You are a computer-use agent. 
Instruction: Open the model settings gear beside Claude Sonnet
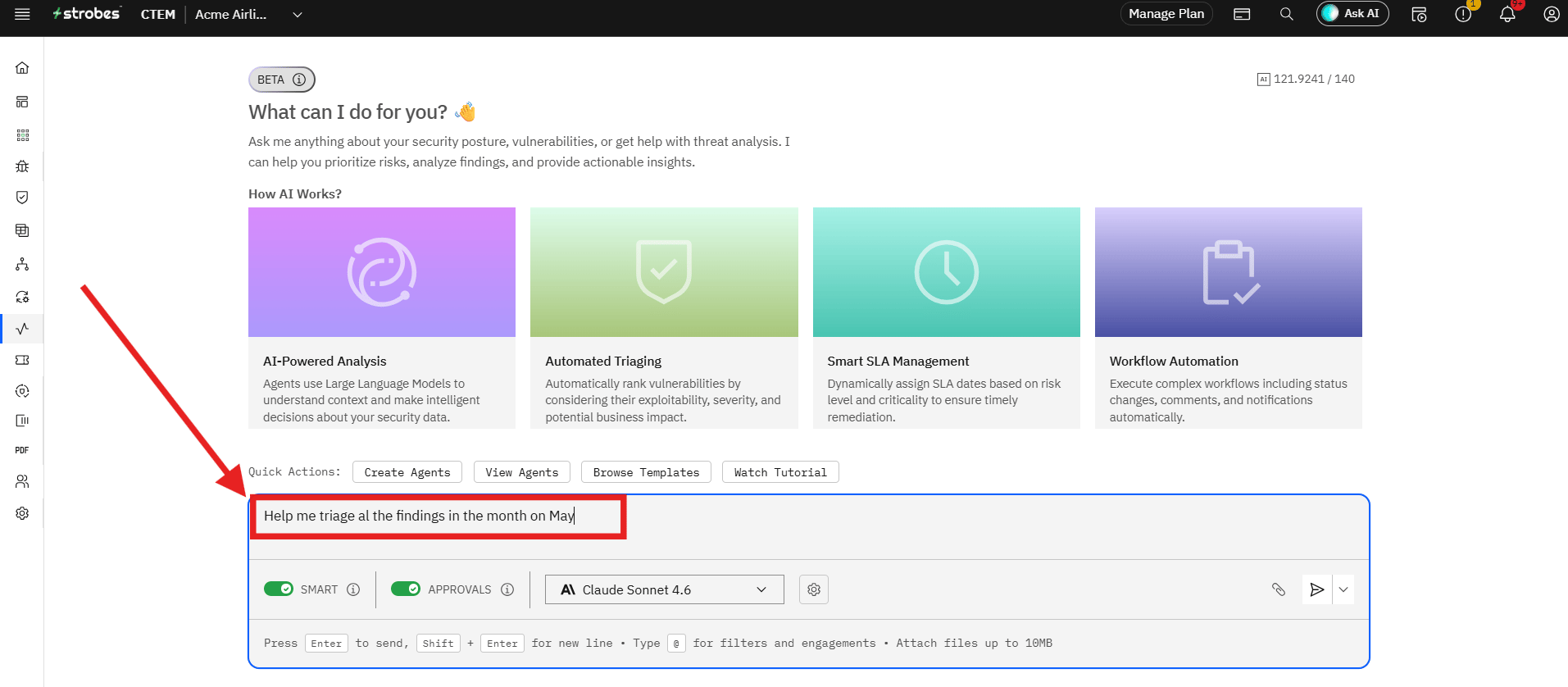pos(814,589)
